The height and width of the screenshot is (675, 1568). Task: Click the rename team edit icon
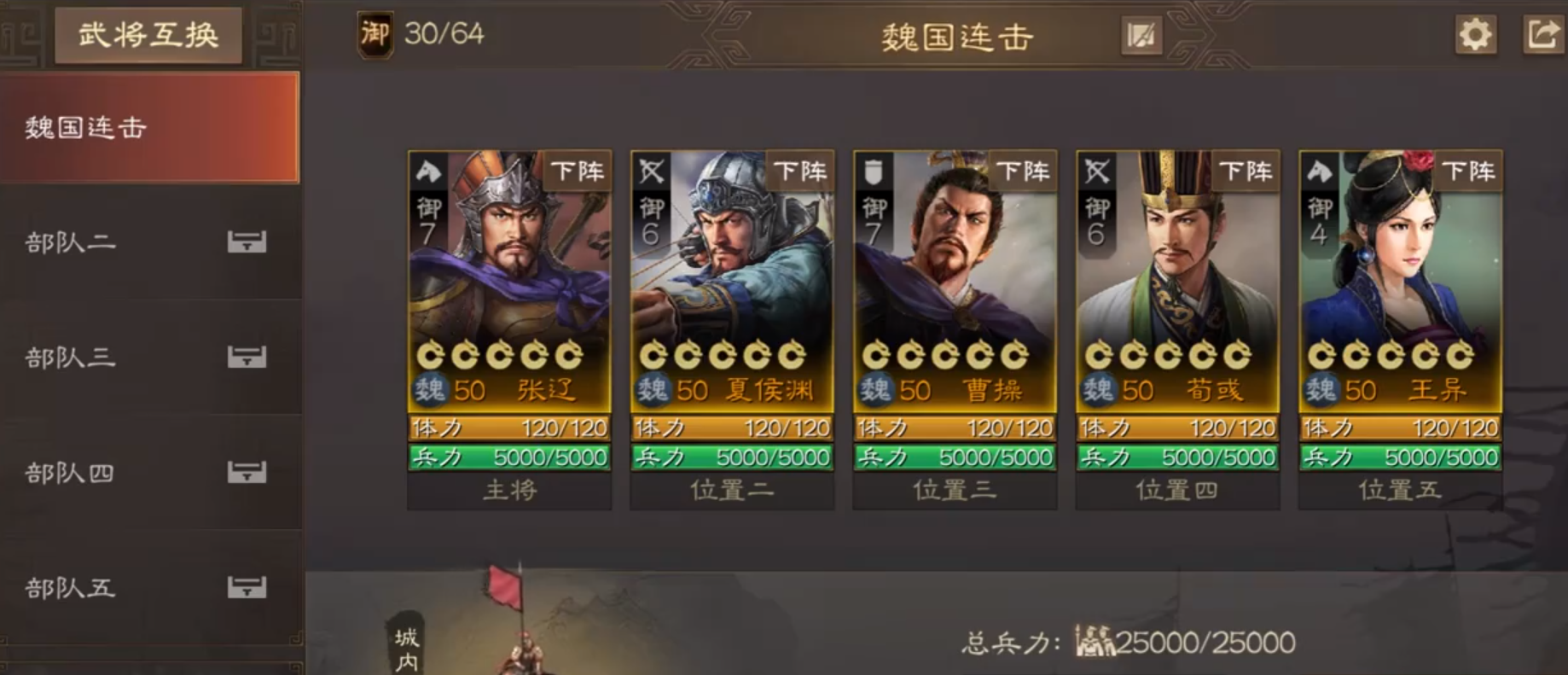click(x=1141, y=36)
